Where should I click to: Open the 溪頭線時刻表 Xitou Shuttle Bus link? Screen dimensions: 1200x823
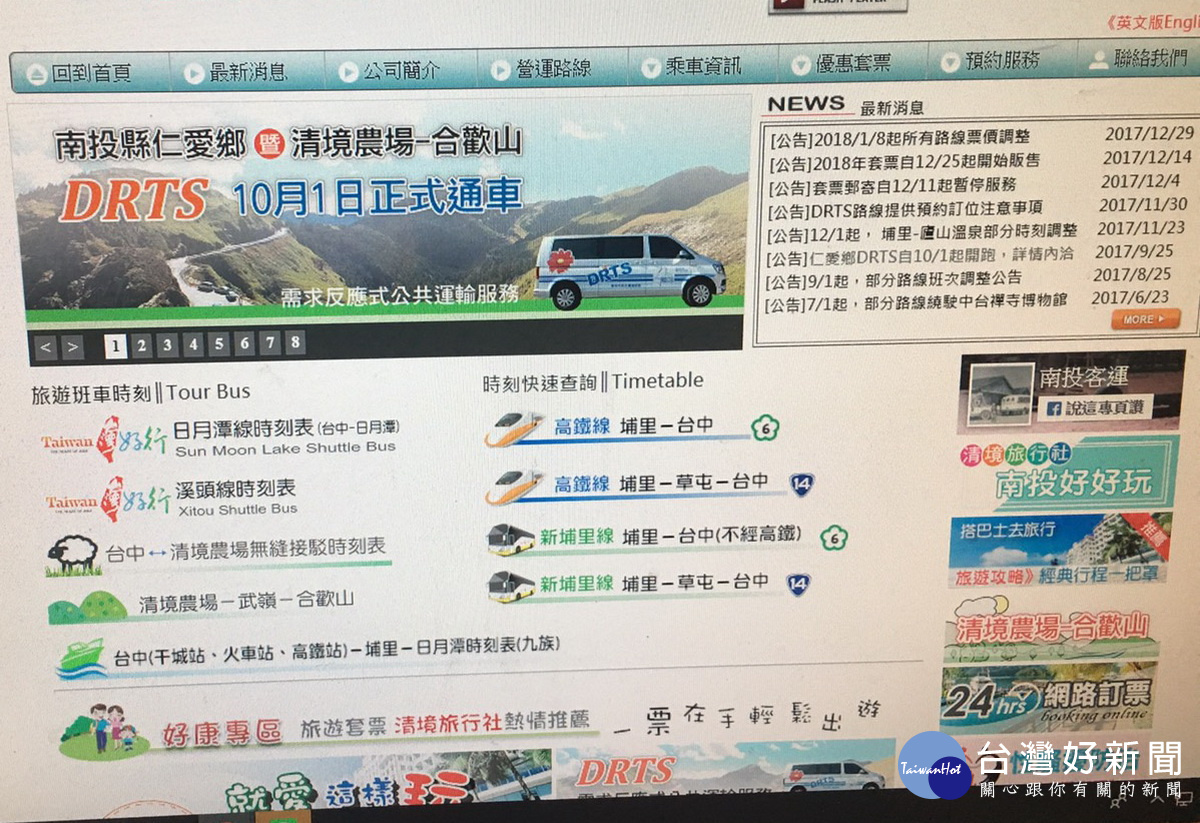pos(236,497)
